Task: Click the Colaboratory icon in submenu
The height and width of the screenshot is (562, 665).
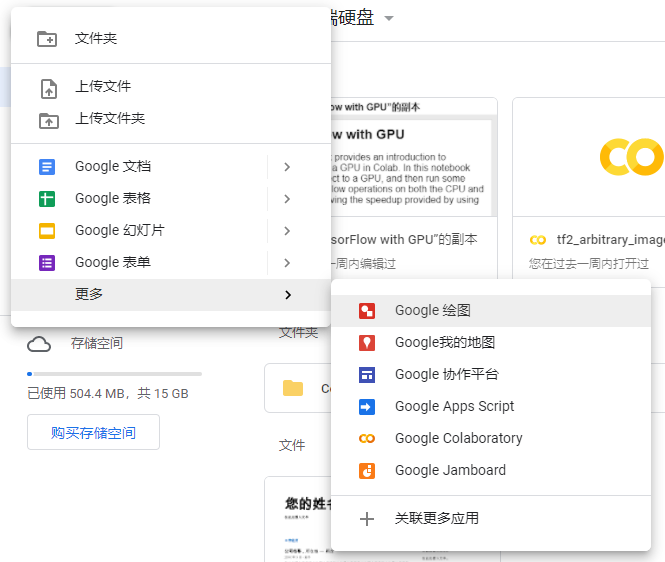Action: click(x=367, y=439)
